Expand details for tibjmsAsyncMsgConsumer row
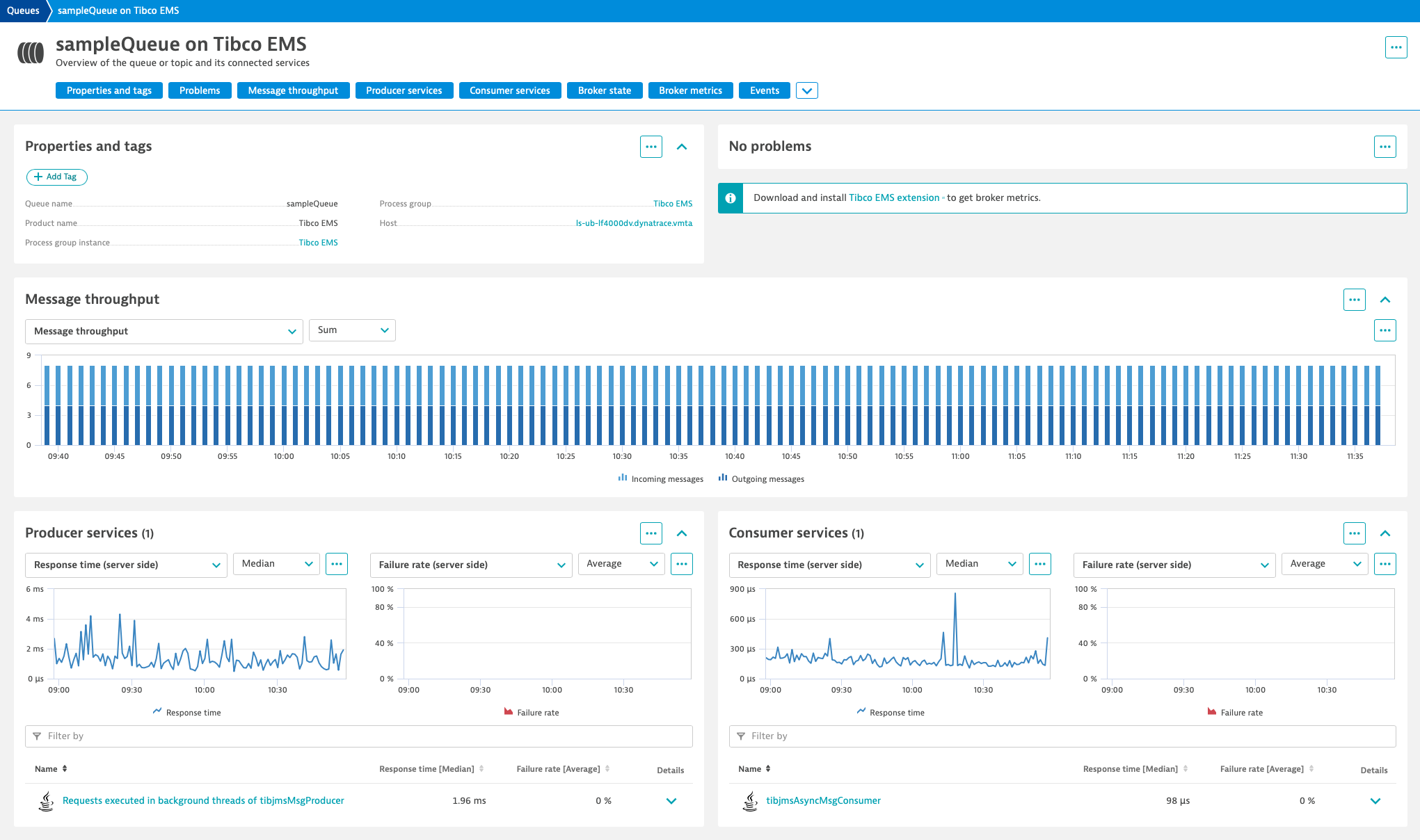 1375,801
